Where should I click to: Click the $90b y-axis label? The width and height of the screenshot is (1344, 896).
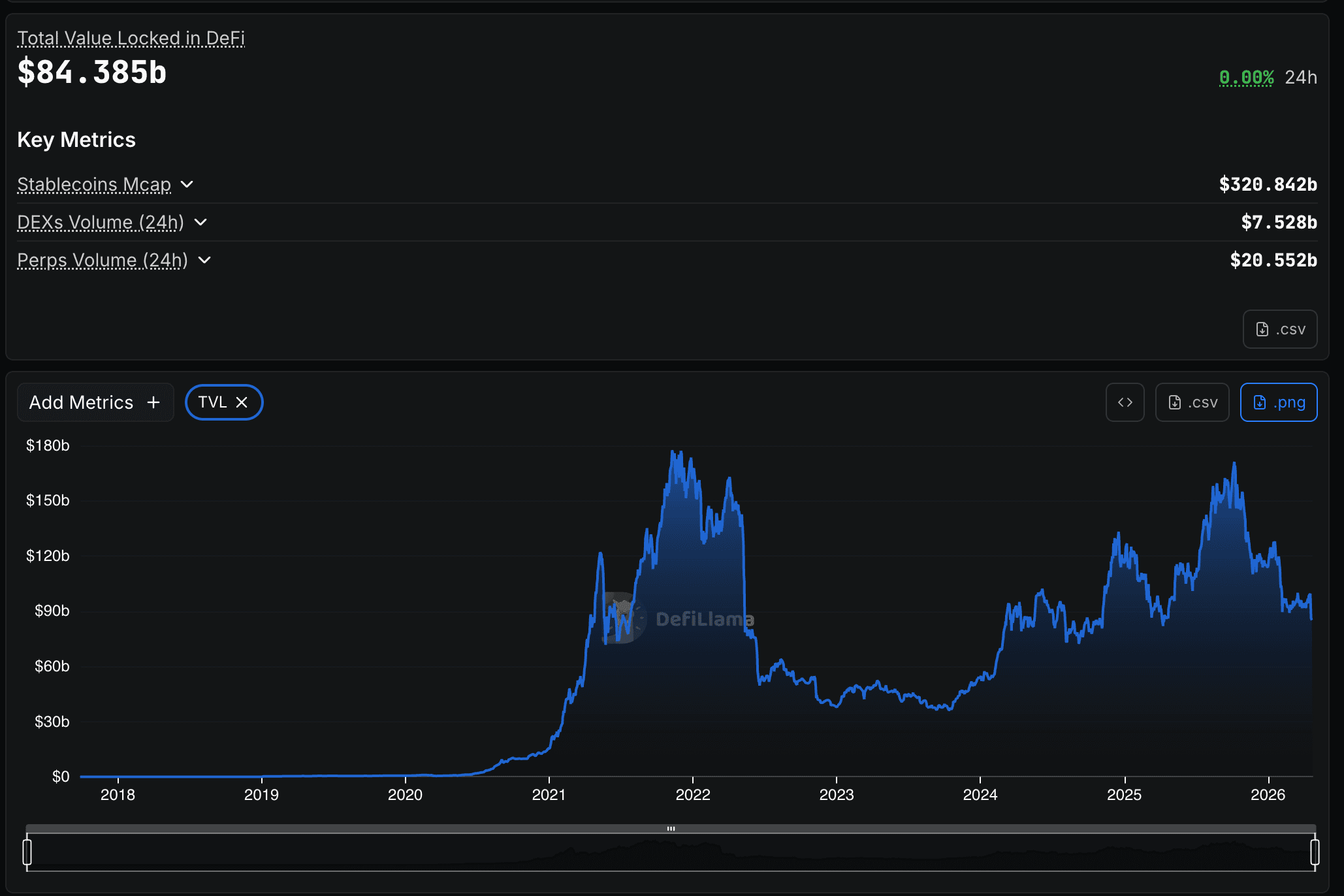coord(52,611)
